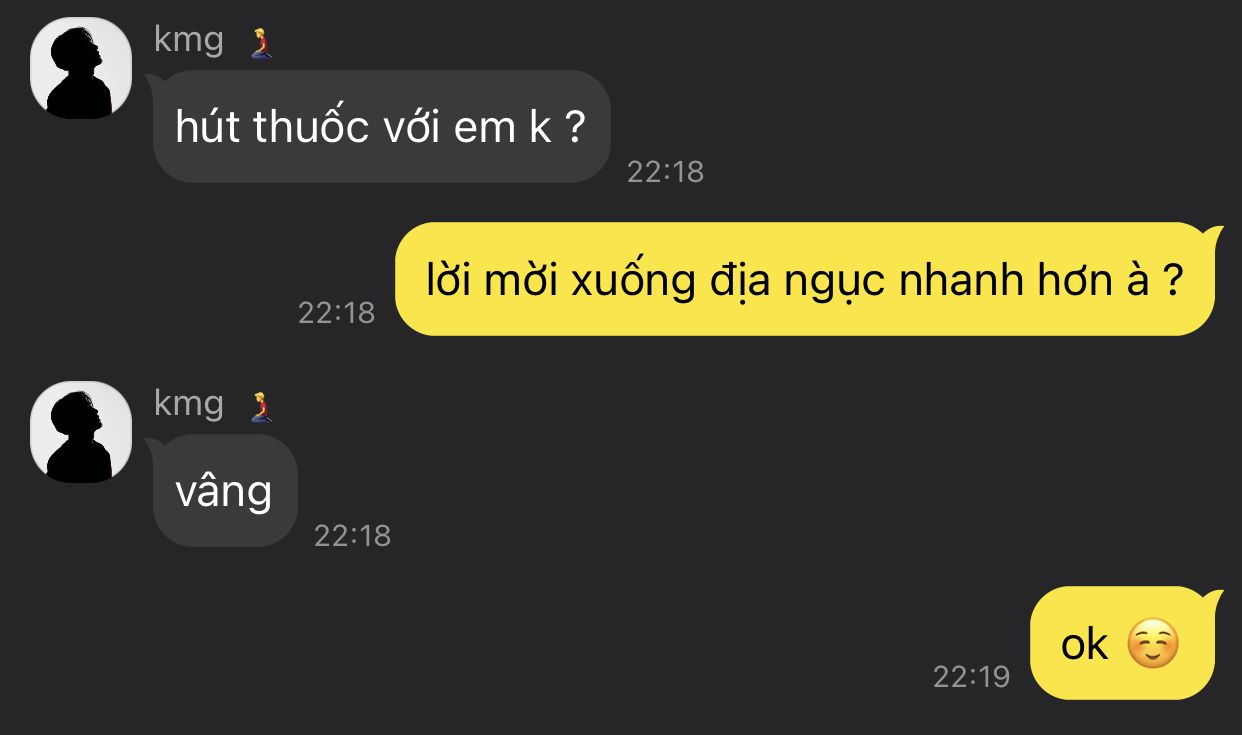Image resolution: width=1242 pixels, height=735 pixels.
Task: Click the 22:18 timestamp after "hút thuốc" message
Action: tap(665, 172)
